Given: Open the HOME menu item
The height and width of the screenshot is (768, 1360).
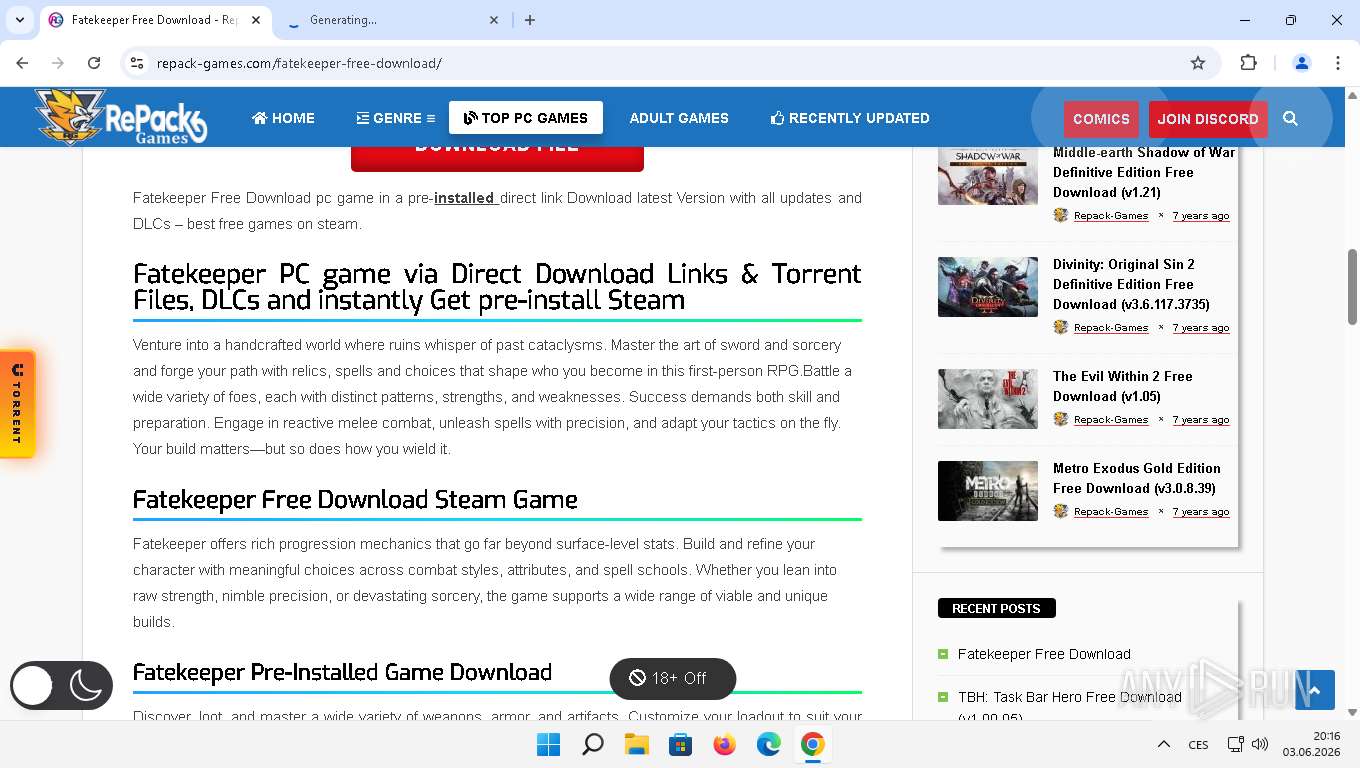Looking at the screenshot, I should (283, 118).
